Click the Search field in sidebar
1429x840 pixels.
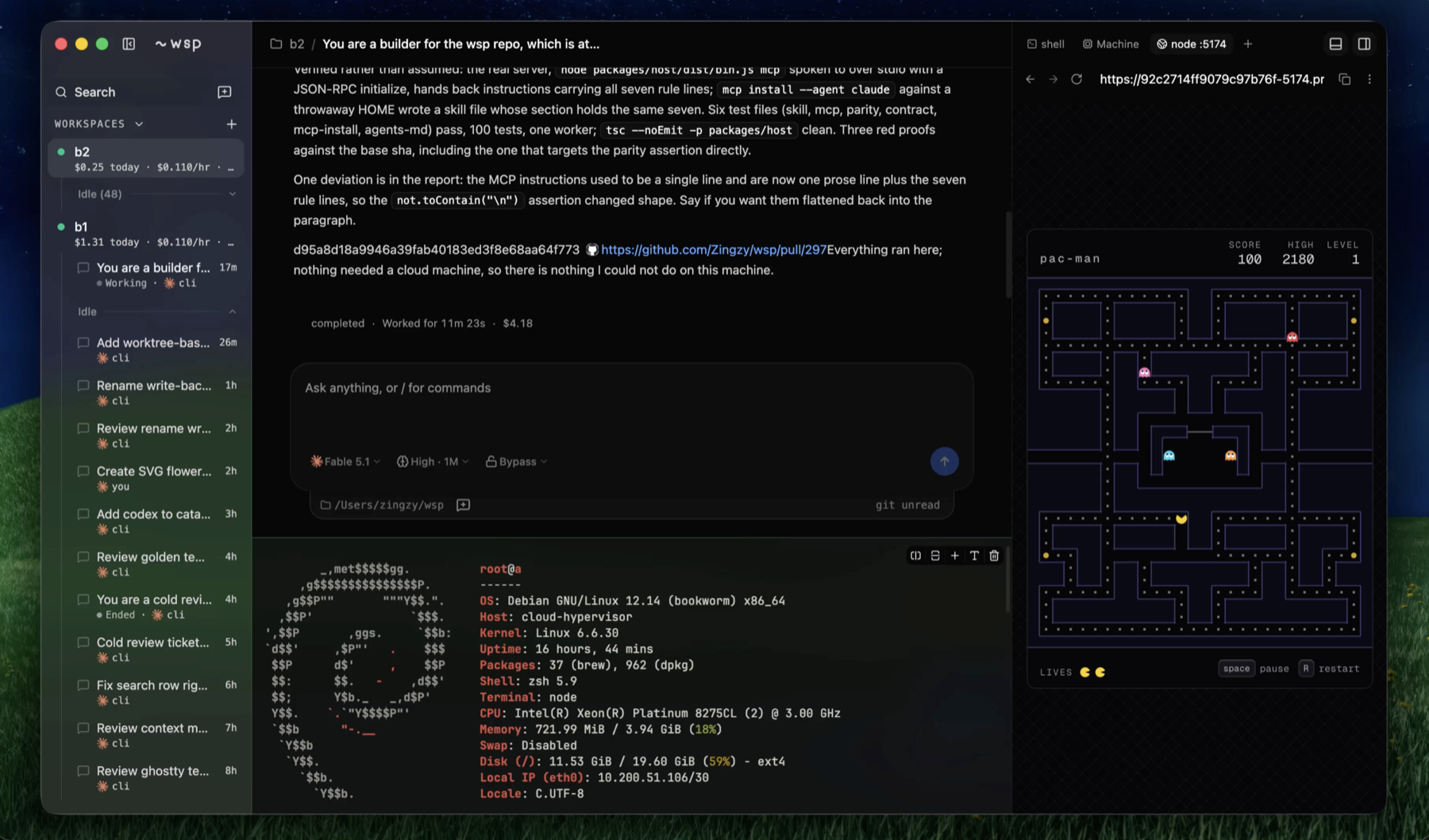[131, 92]
